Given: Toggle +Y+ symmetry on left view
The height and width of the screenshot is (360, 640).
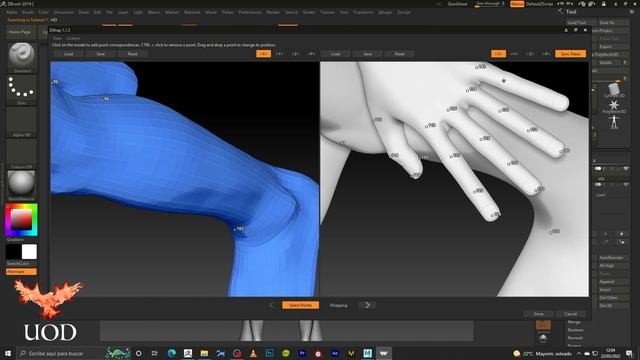Looking at the screenshot, I should [279, 54].
